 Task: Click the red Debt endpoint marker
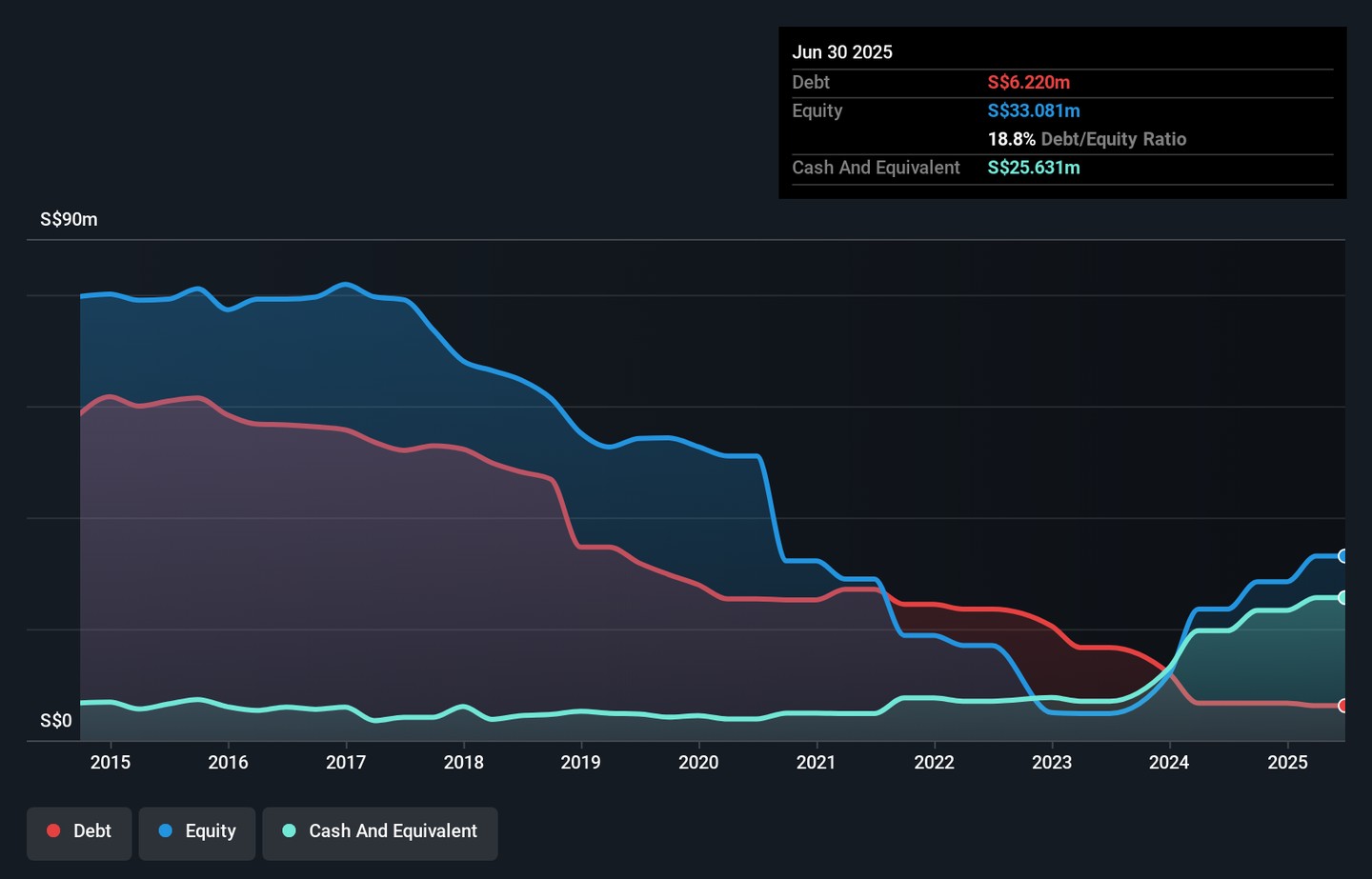click(x=1342, y=706)
